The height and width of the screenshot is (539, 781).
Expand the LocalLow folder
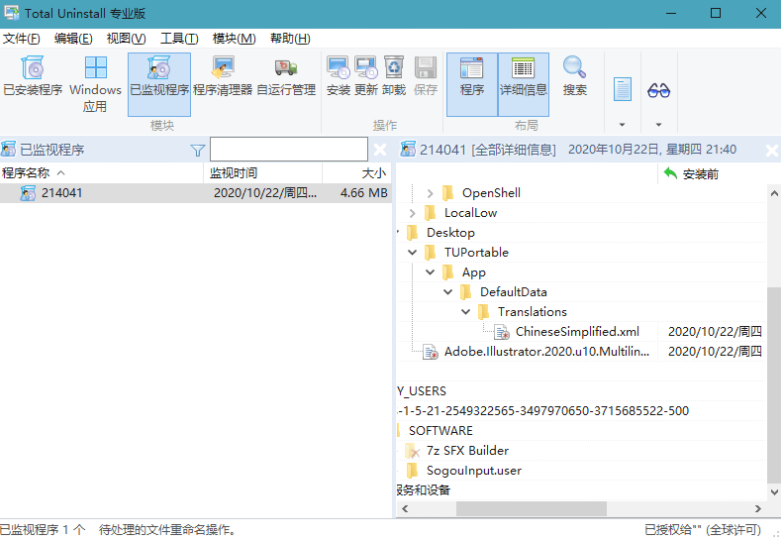[x=412, y=213]
